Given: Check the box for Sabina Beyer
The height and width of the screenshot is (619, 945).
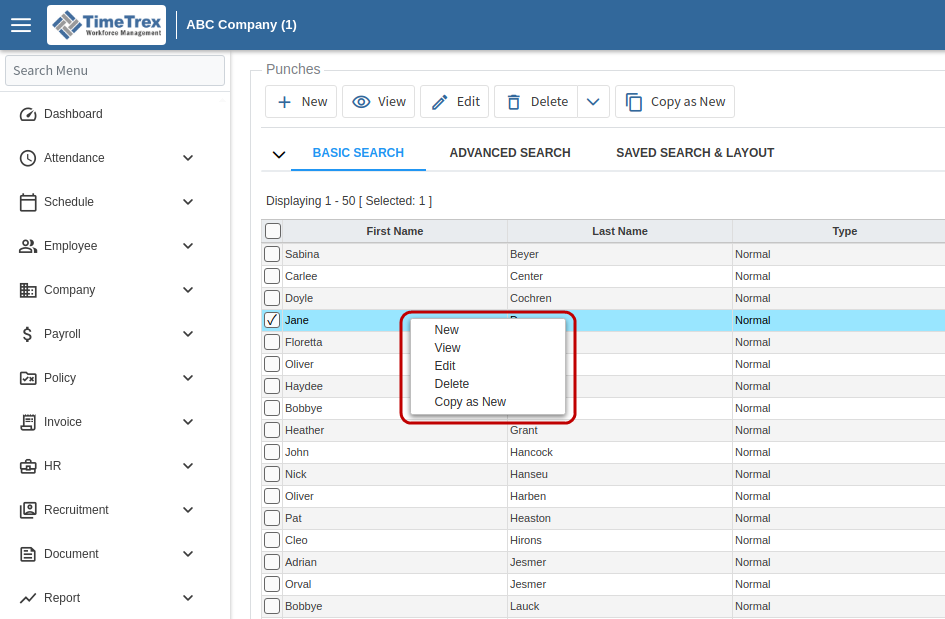Looking at the screenshot, I should tap(272, 254).
